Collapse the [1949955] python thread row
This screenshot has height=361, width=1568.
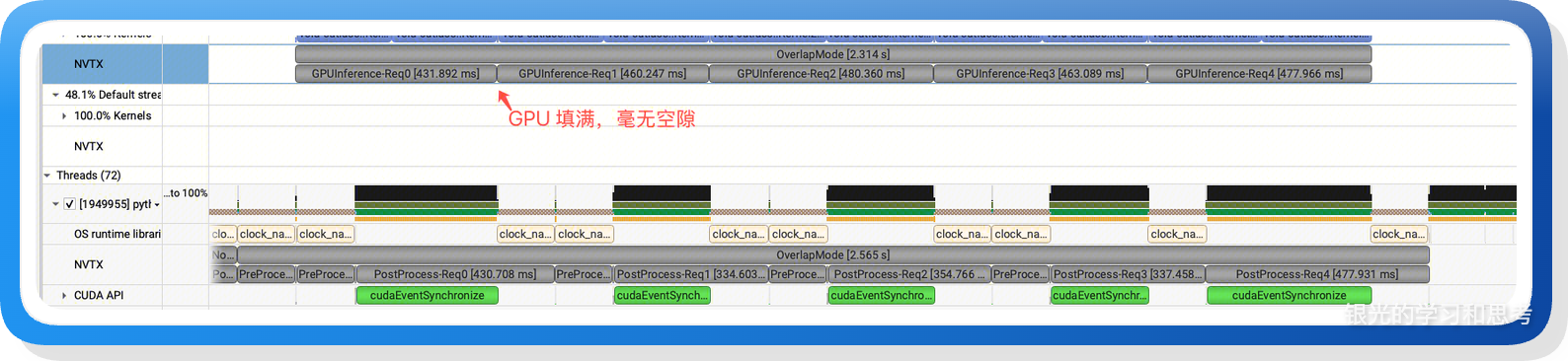[x=55, y=204]
